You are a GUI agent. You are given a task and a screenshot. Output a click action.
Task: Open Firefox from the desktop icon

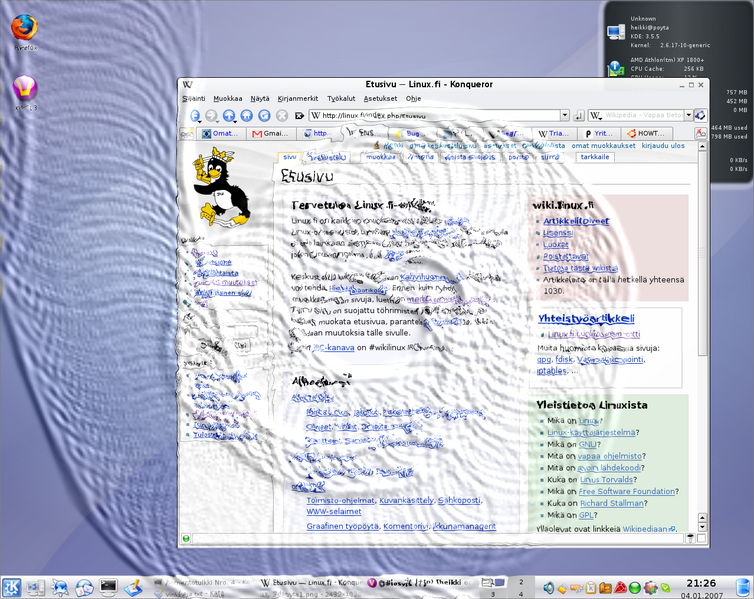[x=24, y=31]
